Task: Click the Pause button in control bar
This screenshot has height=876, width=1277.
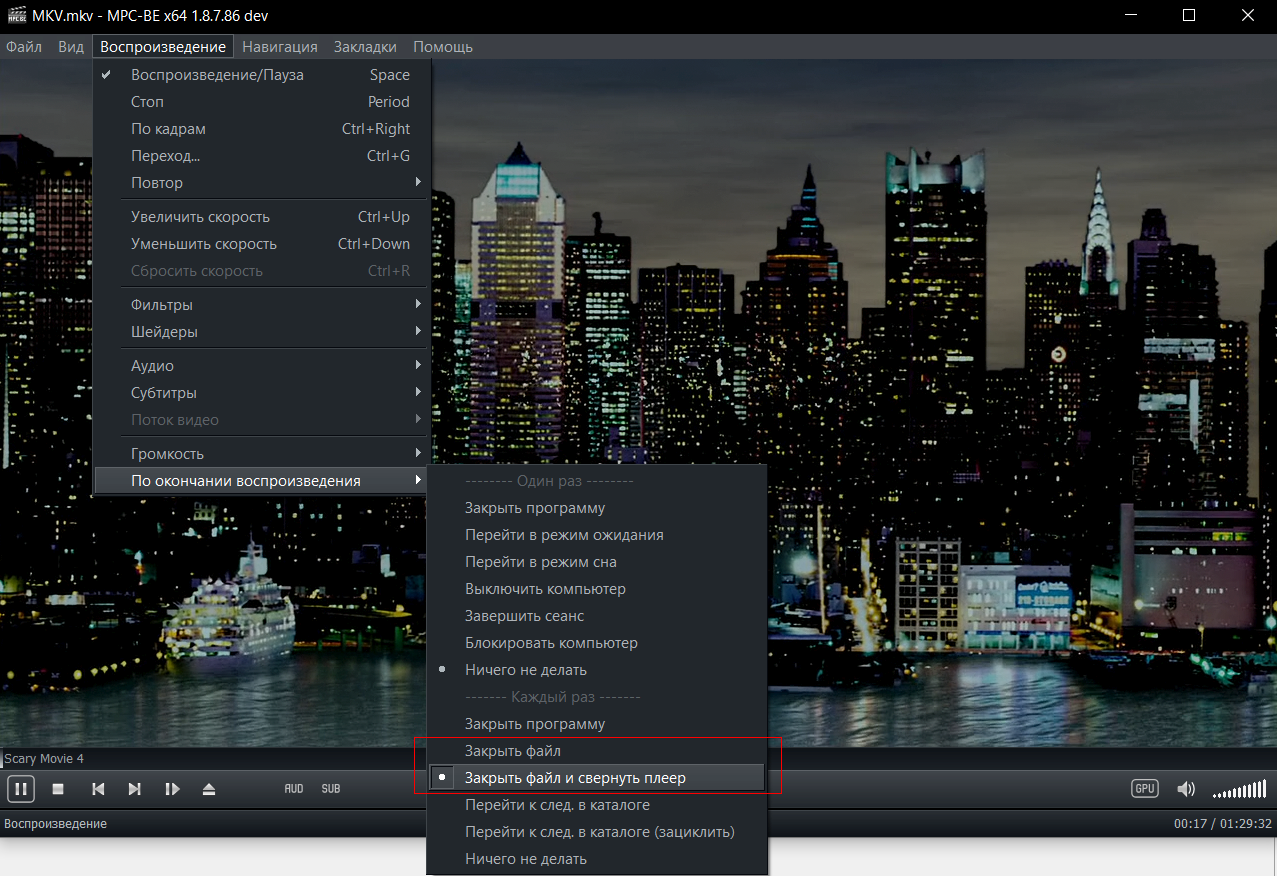Action: click(x=21, y=789)
